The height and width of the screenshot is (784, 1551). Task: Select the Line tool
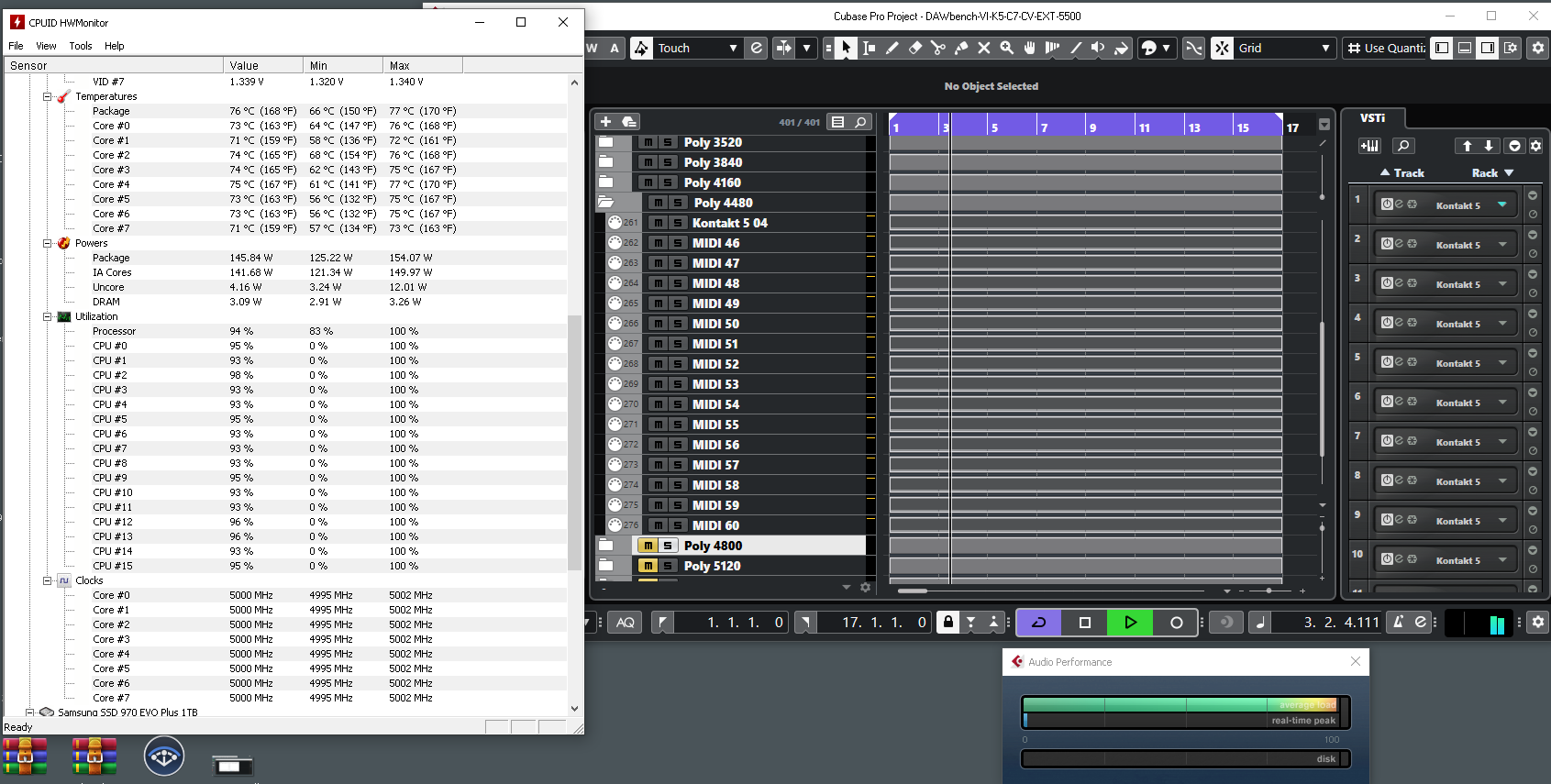point(1075,48)
